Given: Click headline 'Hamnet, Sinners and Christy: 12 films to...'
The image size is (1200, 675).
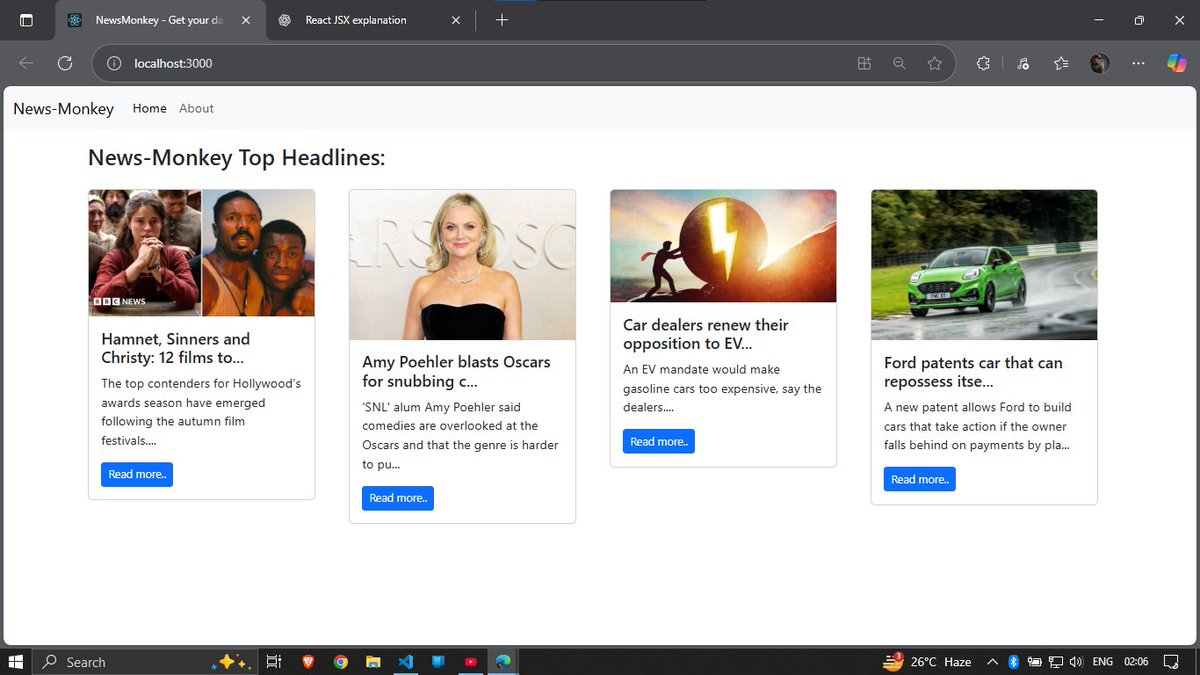Looking at the screenshot, I should [x=176, y=348].
